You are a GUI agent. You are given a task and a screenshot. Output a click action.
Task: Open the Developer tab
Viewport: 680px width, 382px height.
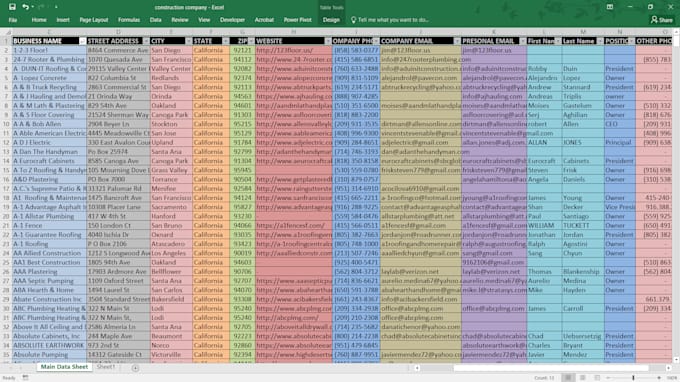click(232, 20)
